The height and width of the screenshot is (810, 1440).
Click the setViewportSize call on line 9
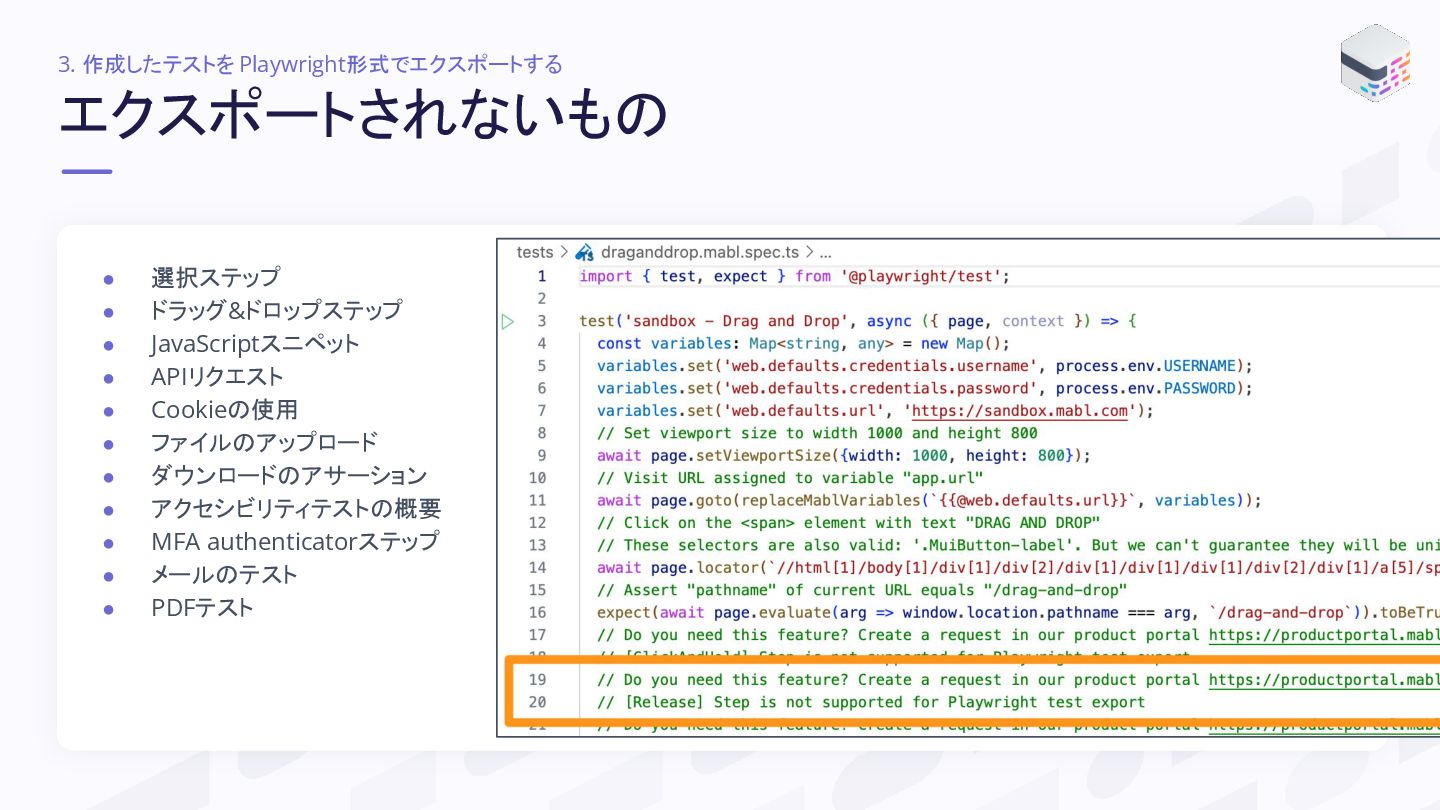(844, 455)
